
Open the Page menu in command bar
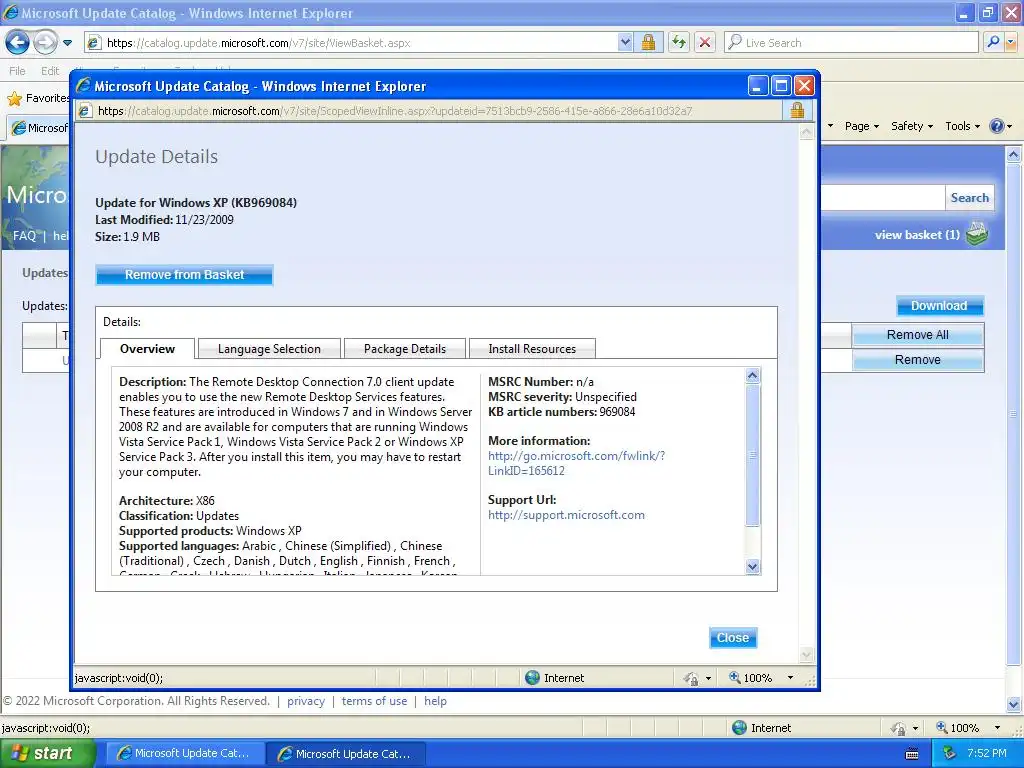tap(861, 126)
